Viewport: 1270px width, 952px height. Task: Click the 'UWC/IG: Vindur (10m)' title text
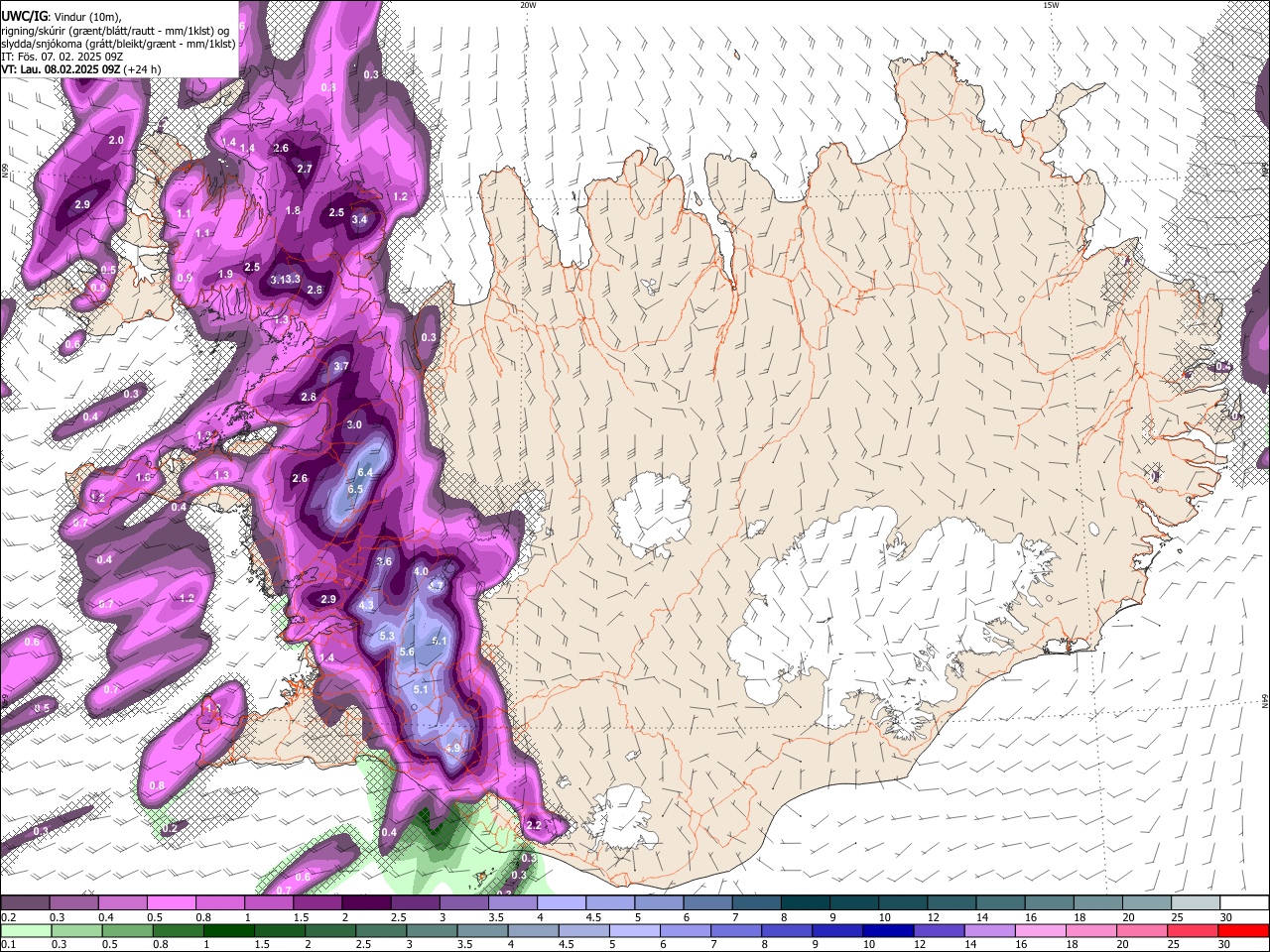[62, 16]
